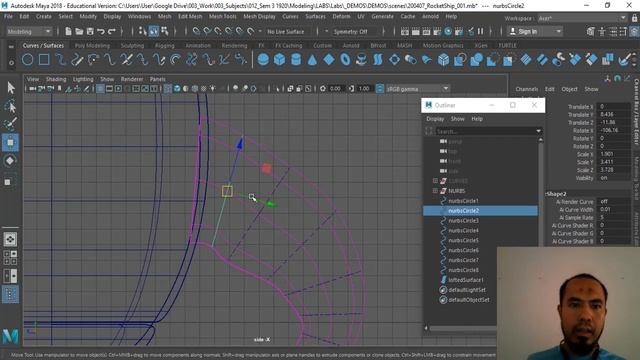Viewport: 640px width, 360px height.
Task: Activate the Rotate tool in toolbox
Action: 11,161
